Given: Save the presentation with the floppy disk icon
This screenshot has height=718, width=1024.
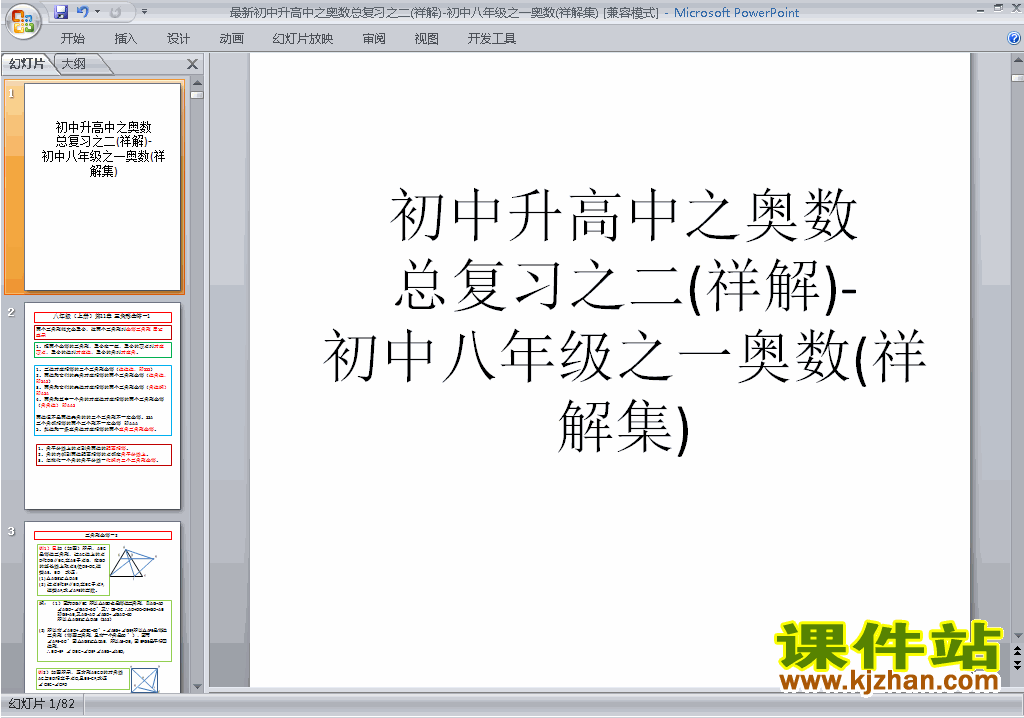Looking at the screenshot, I should (61, 12).
